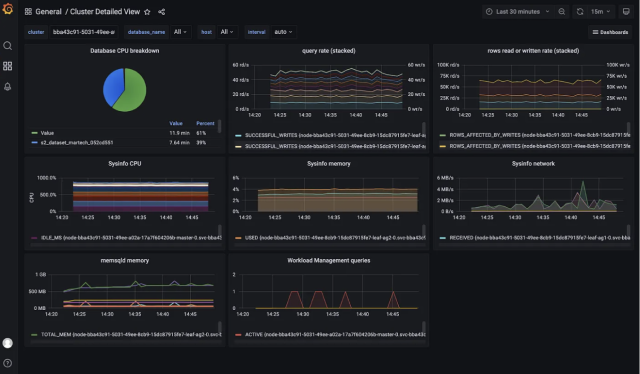This screenshot has height=374, width=640.
Task: Open the alerting bell icon
Action: point(7,87)
